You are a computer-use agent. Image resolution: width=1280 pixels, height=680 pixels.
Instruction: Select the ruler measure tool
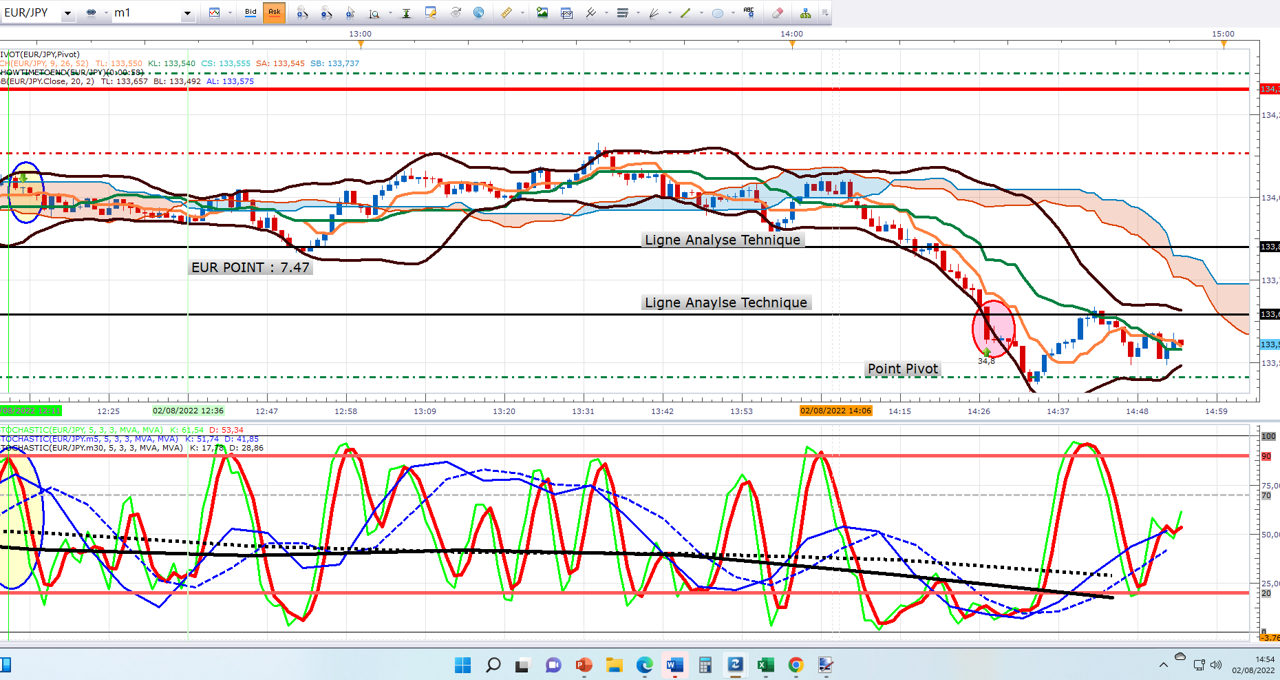click(506, 13)
